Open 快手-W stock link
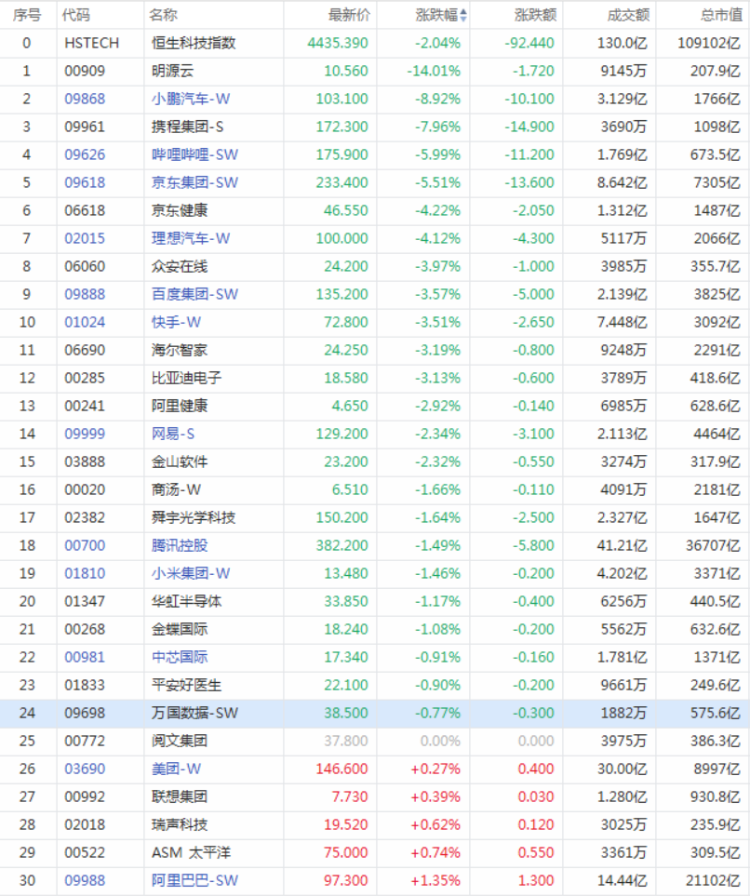The width and height of the screenshot is (750, 896). pos(176,322)
